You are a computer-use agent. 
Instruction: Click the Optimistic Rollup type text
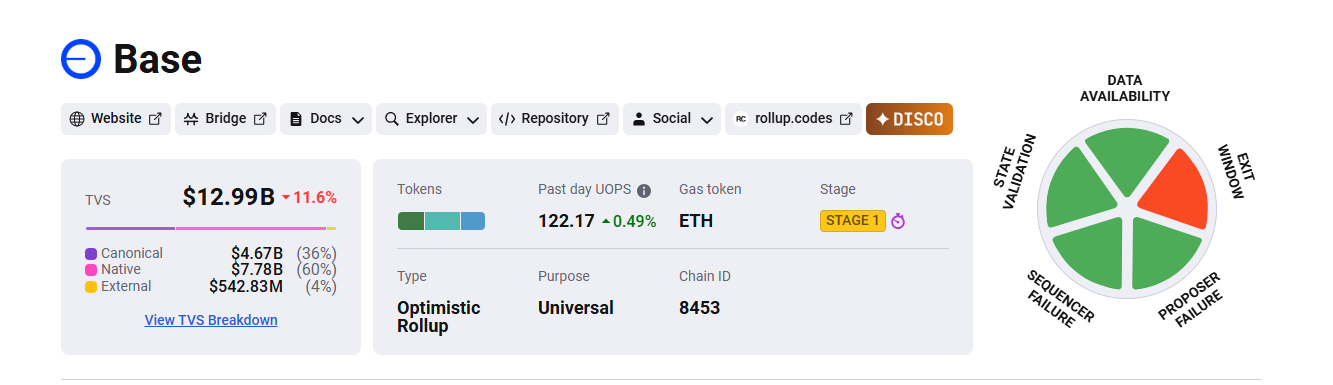[x=439, y=317]
